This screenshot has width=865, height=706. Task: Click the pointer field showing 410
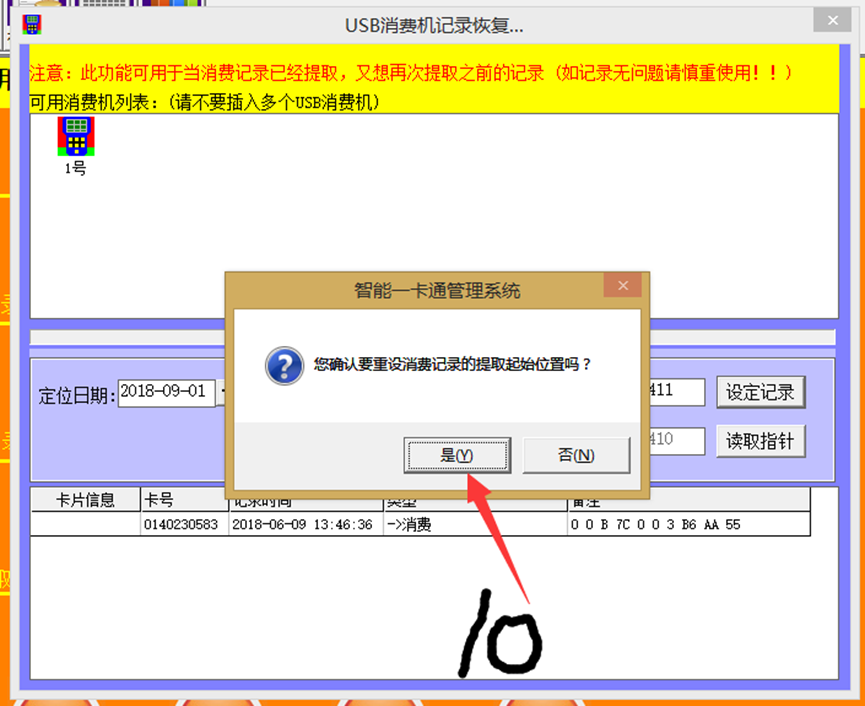pos(676,439)
